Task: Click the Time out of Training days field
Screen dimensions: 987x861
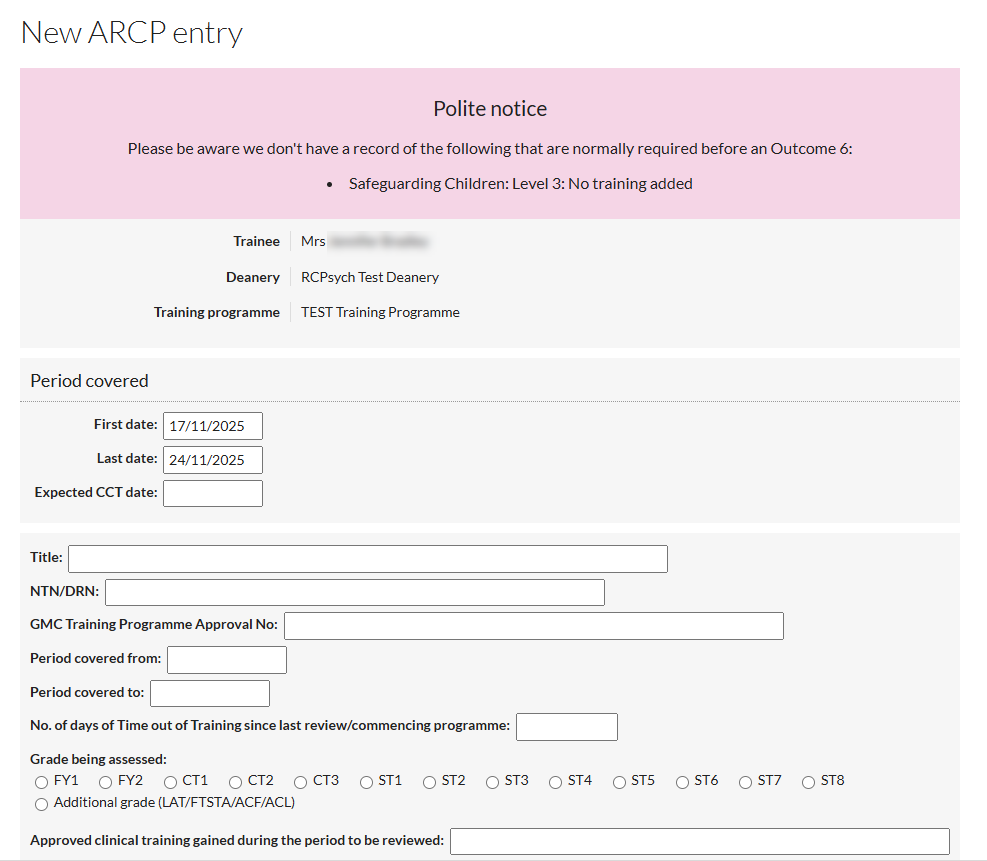Action: pyautogui.click(x=567, y=727)
